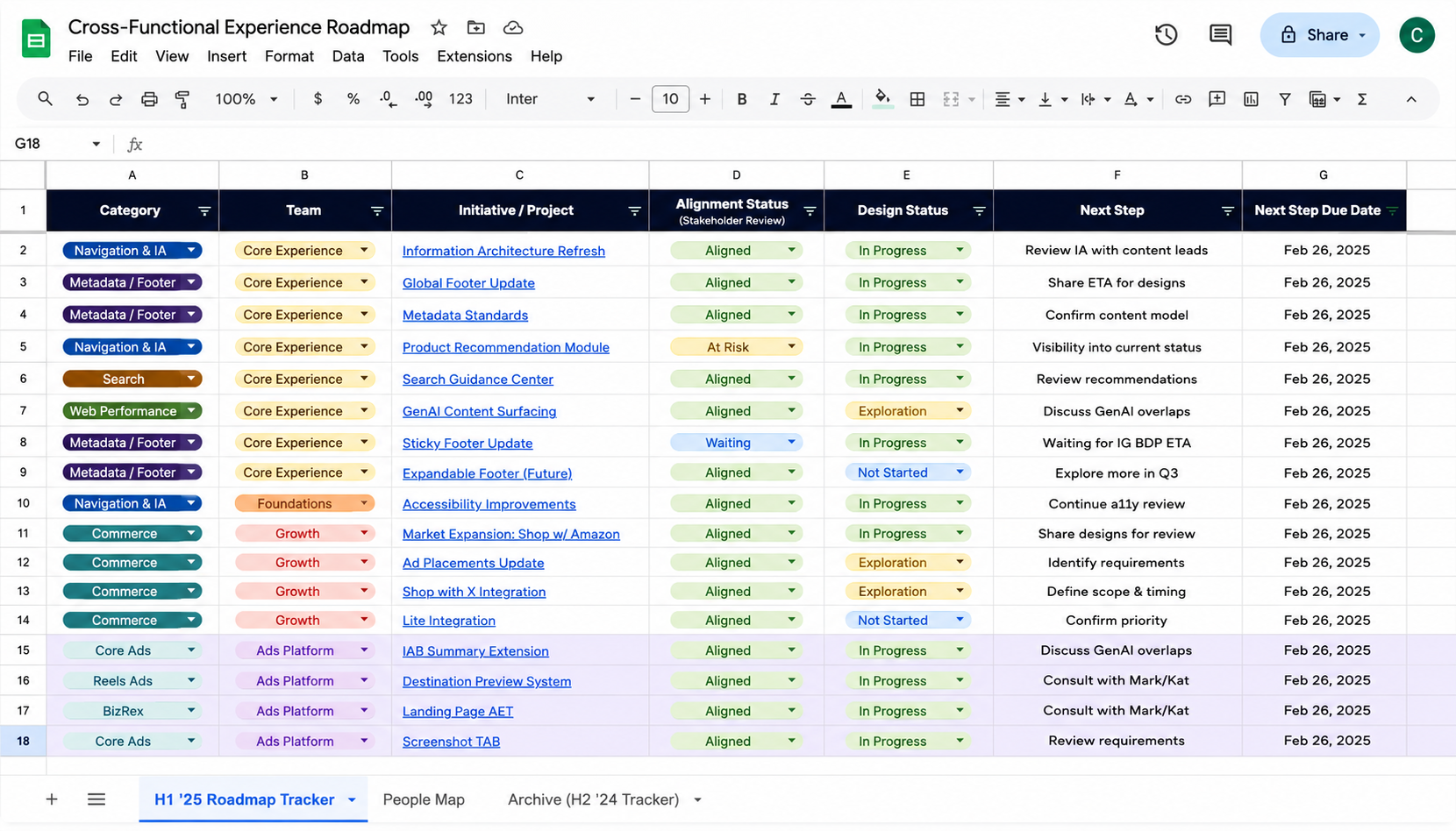Open the Screenshot TAB link
1456x831 pixels.
tap(451, 742)
